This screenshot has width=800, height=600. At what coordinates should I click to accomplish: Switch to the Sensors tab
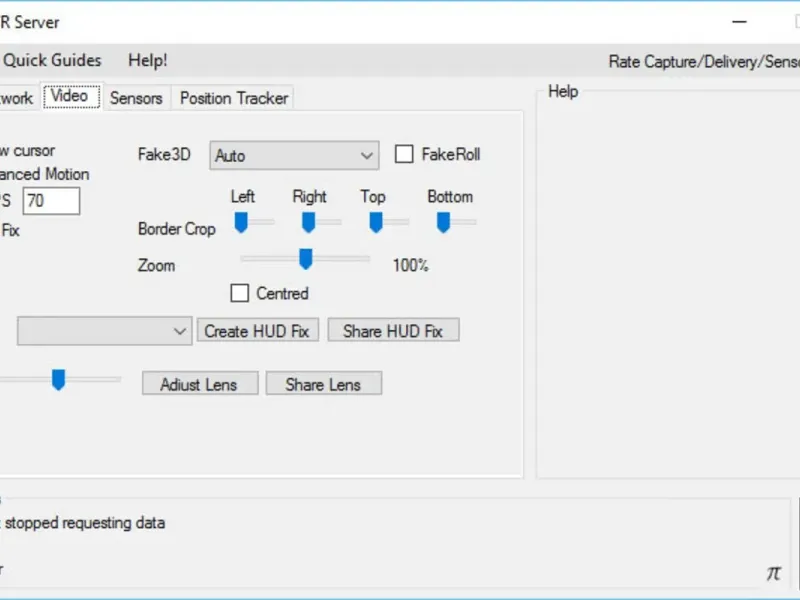point(136,98)
